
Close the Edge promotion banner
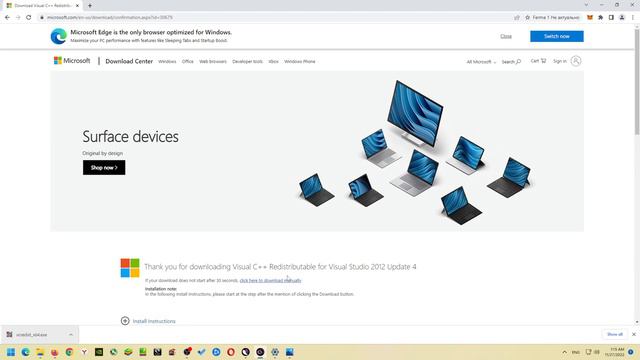[x=506, y=36]
